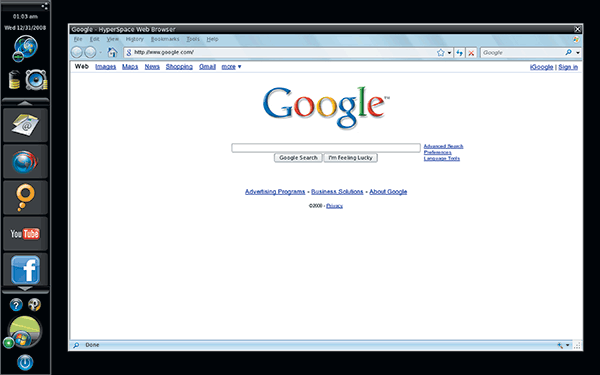The image size is (600, 375).
Task: Click the battery status icon
Action: click(14, 80)
